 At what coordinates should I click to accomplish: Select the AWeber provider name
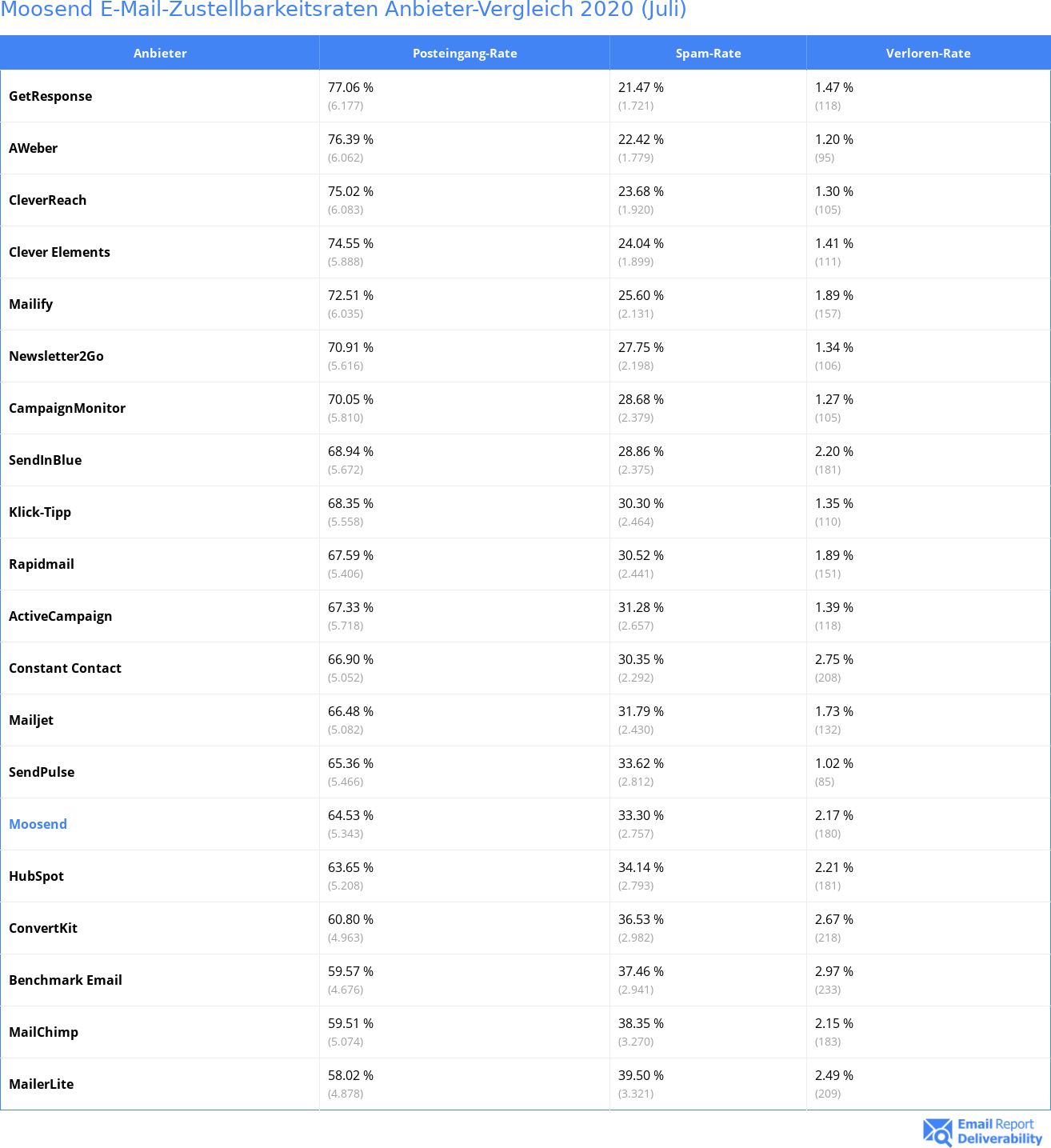tap(33, 148)
